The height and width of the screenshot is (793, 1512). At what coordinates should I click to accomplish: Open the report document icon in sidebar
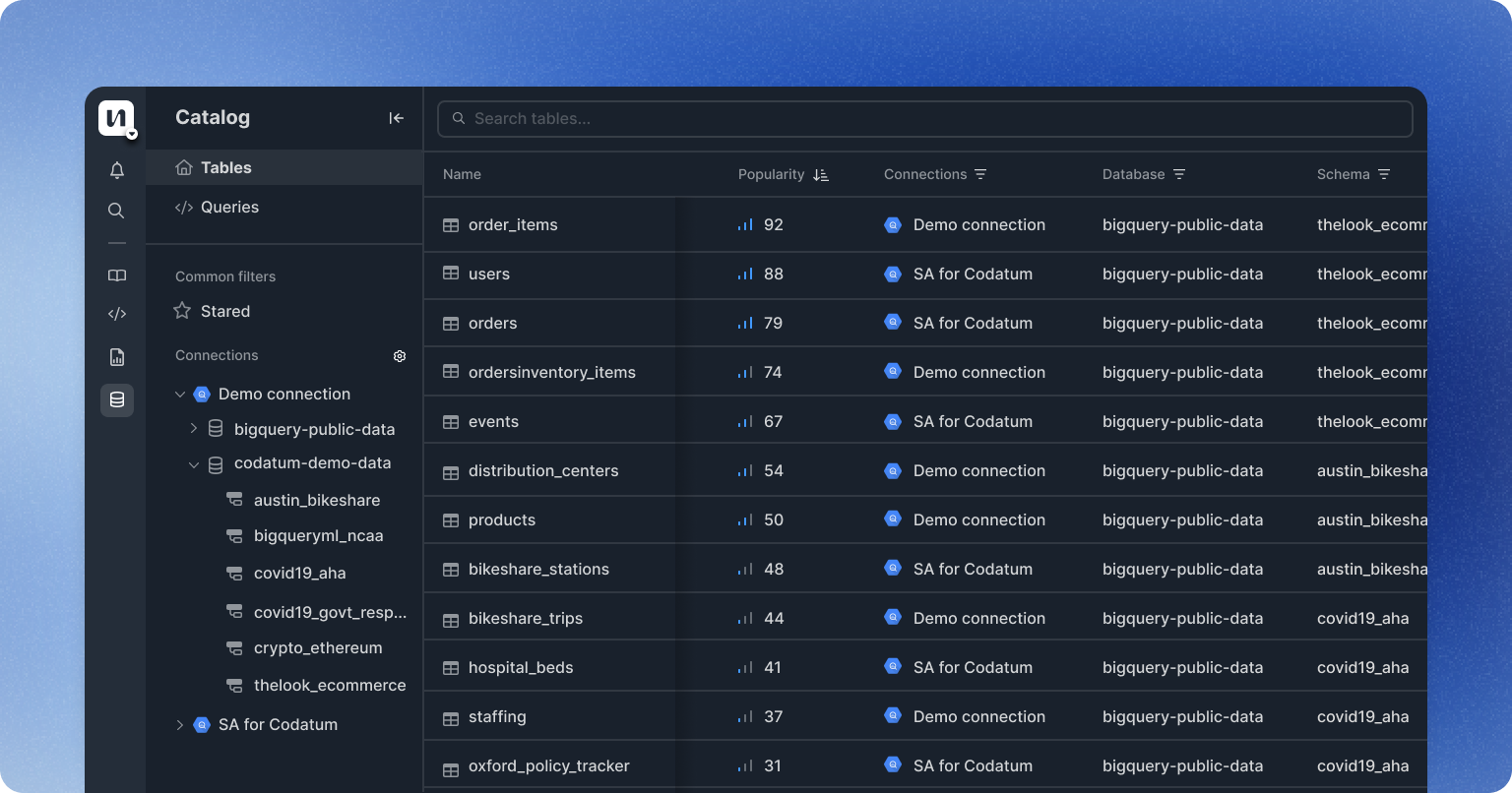coord(116,357)
